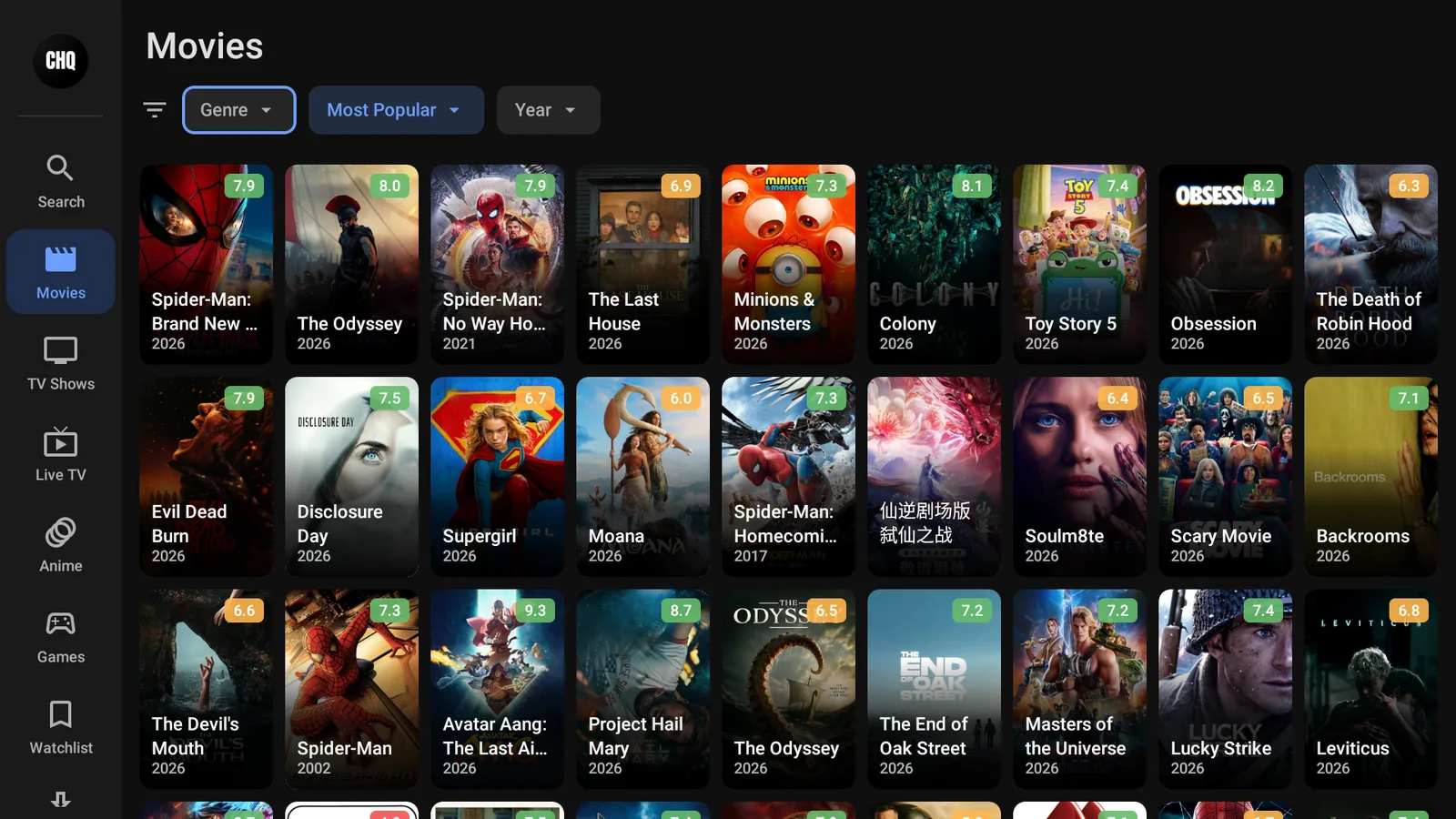Open The Death of Robin Hood card
The height and width of the screenshot is (819, 1456).
(x=1371, y=264)
